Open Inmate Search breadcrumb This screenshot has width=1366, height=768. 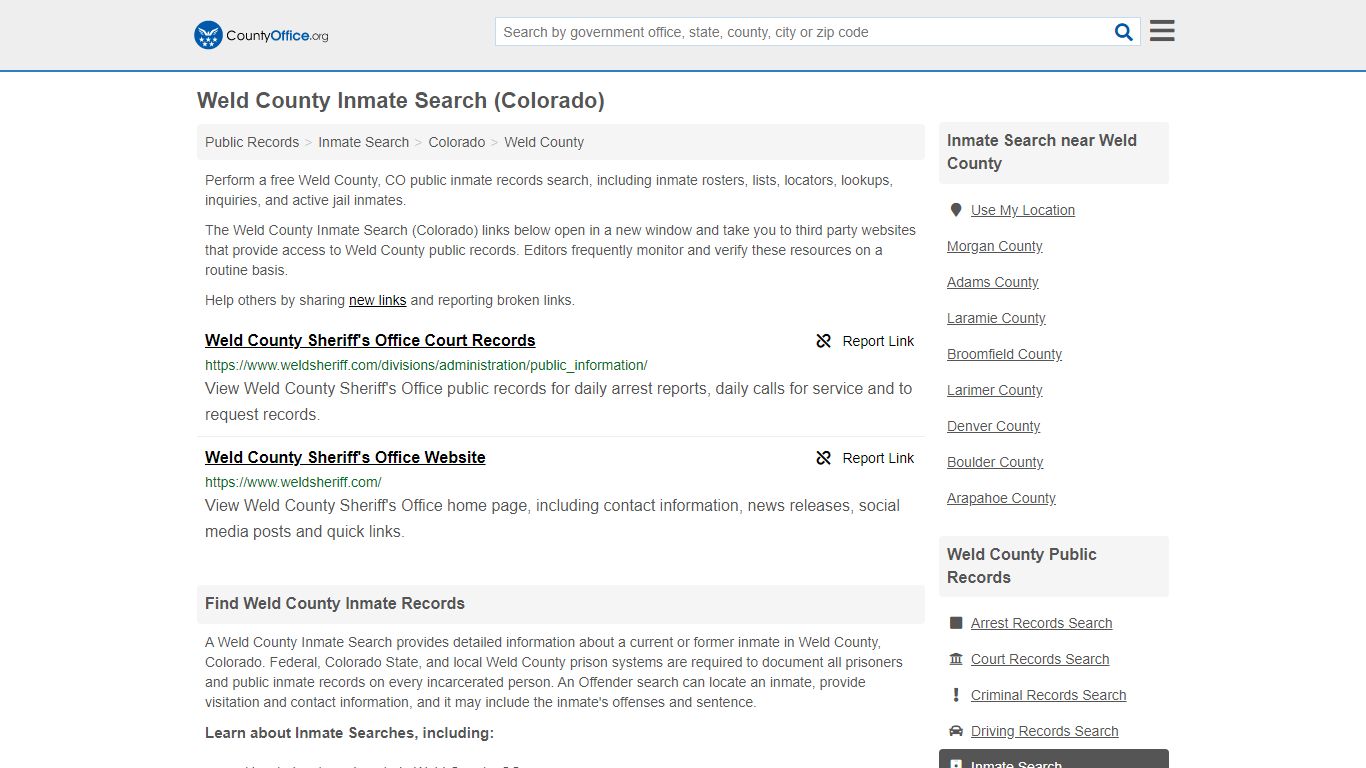(x=363, y=142)
